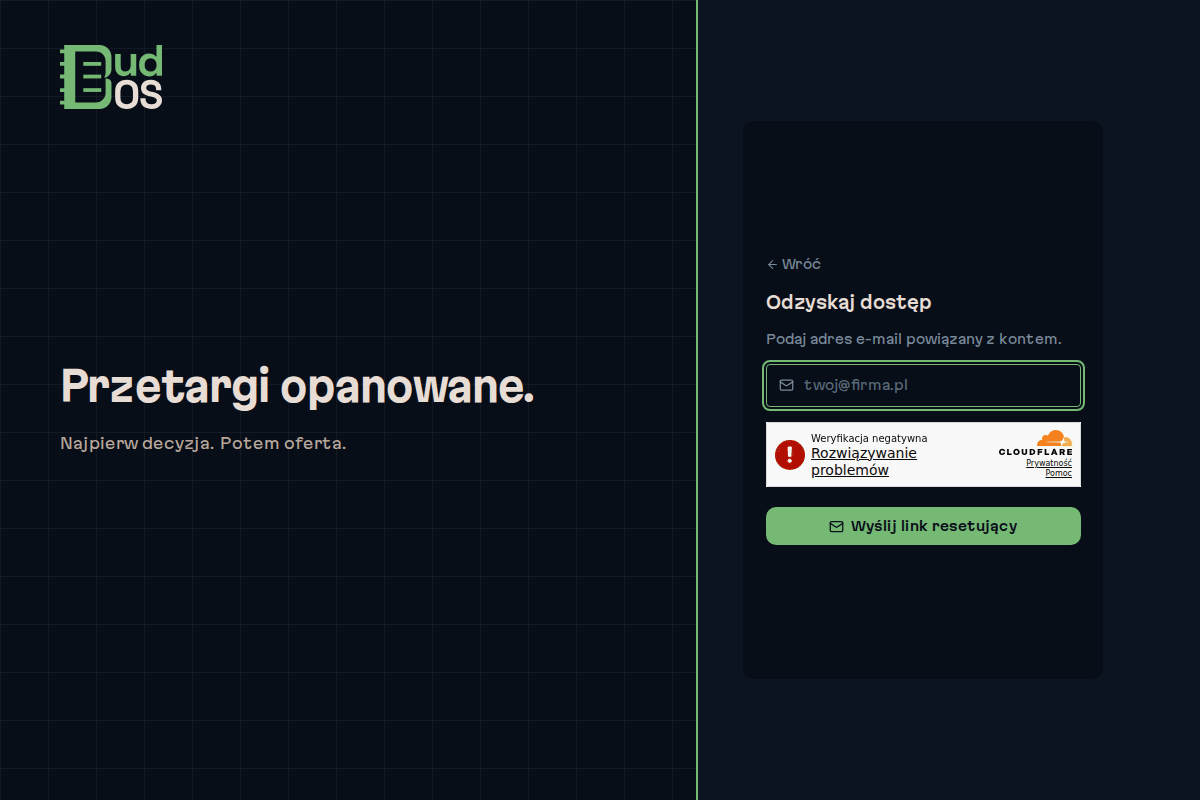Open Cloudflare Pomoc link
This screenshot has width=1200, height=800.
click(x=1058, y=473)
